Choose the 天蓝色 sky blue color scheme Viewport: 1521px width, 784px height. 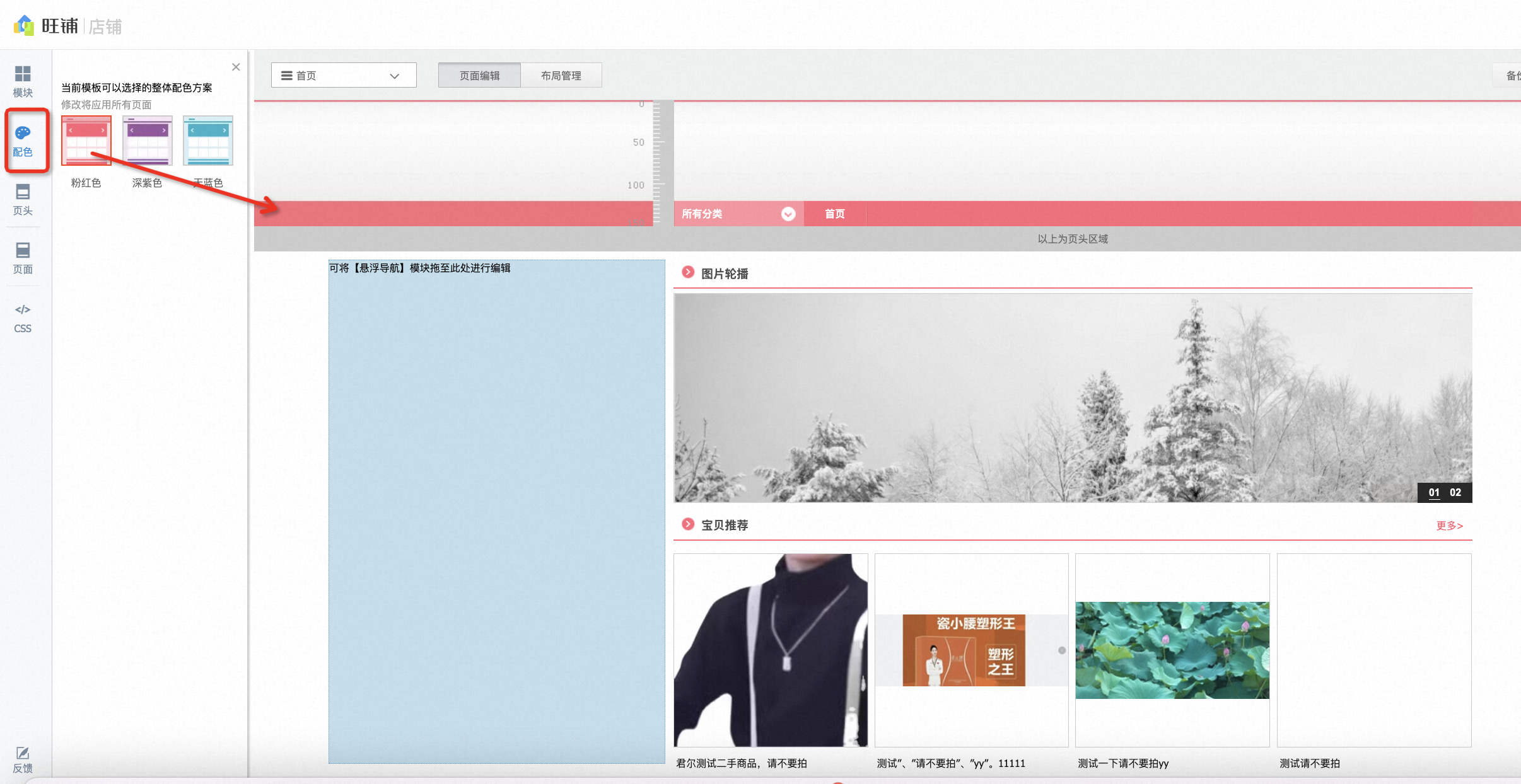coord(208,141)
